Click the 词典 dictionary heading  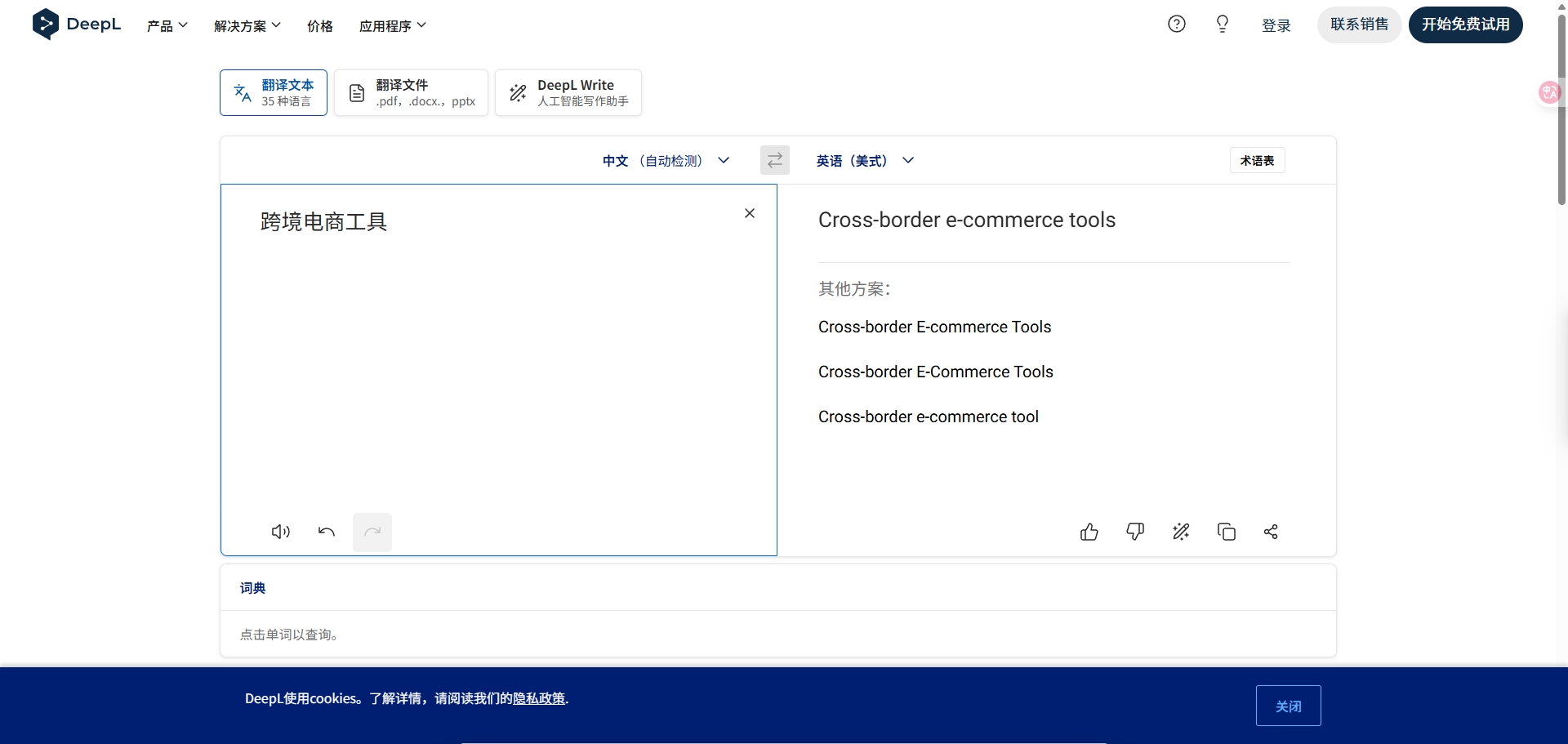(253, 588)
